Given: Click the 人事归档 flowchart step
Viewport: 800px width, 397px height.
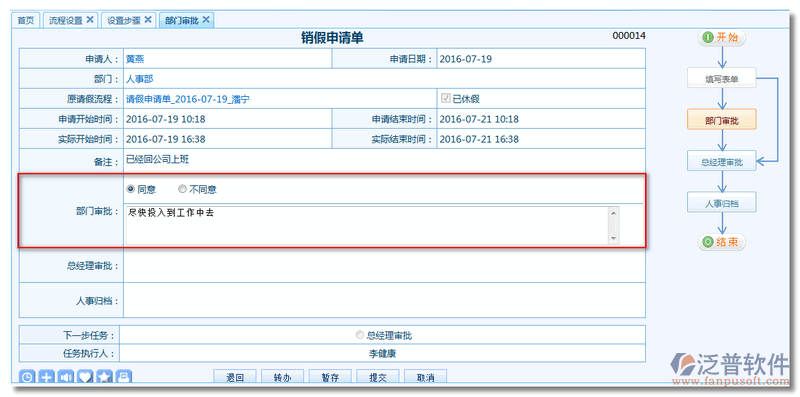Looking at the screenshot, I should (721, 203).
